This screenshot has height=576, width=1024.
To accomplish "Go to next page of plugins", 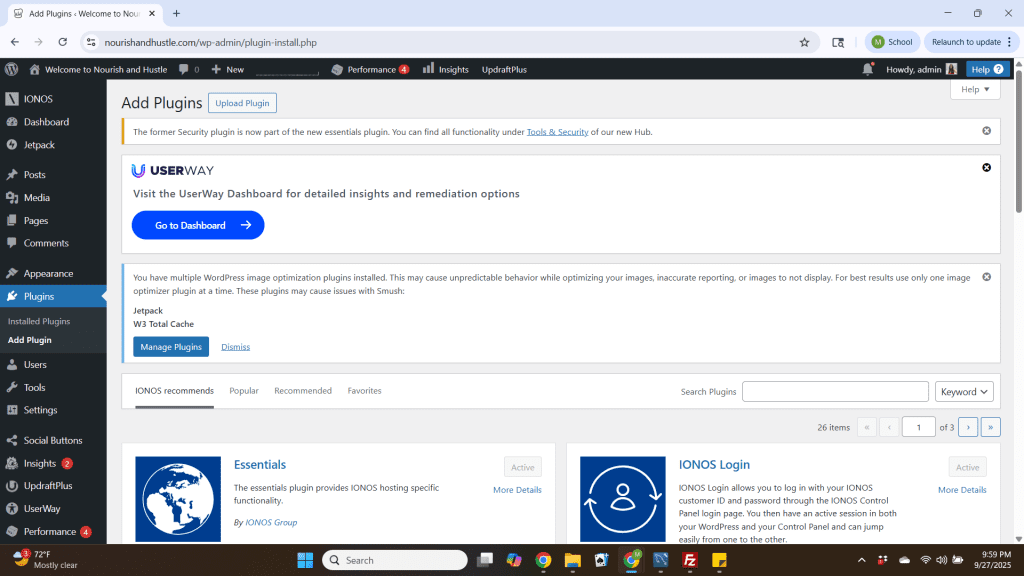I will (x=967, y=427).
